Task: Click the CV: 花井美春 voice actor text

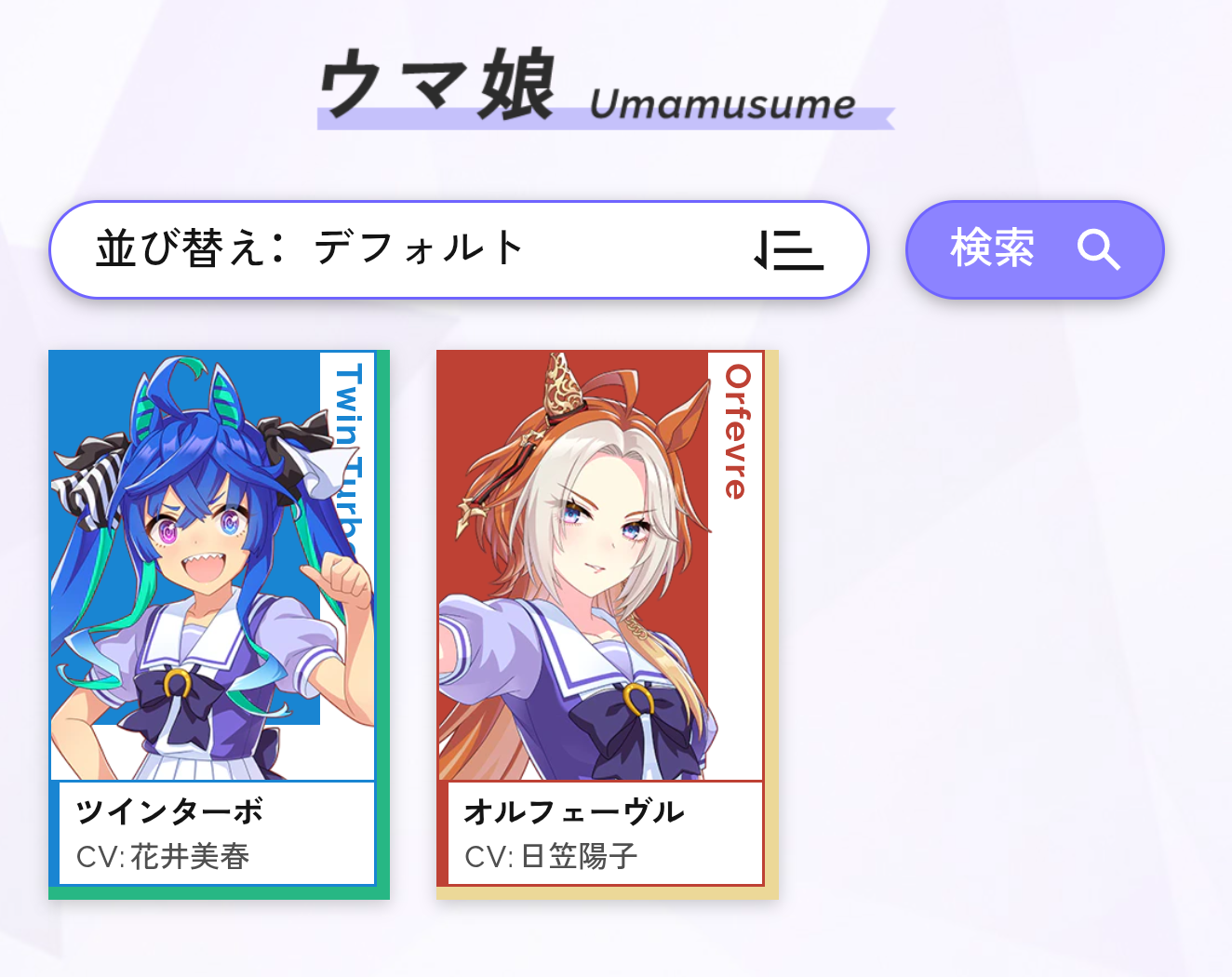Action: (163, 856)
